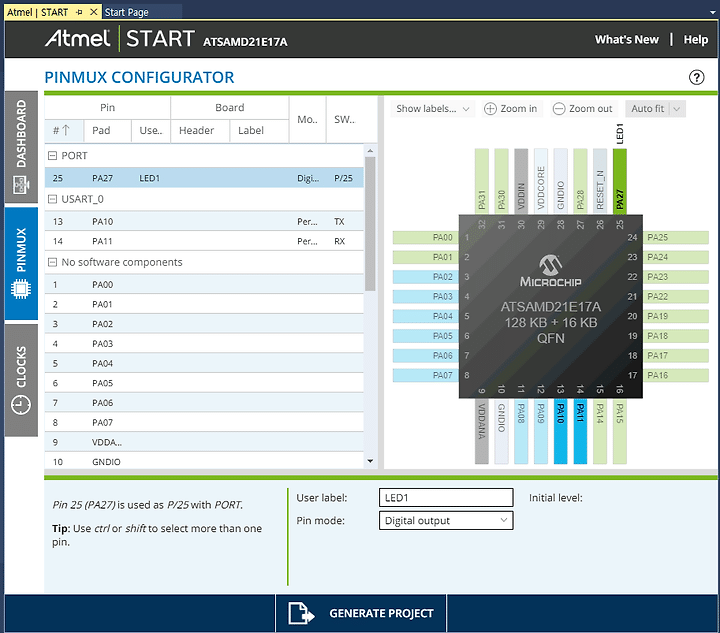720x633 pixels.
Task: Click the VDDIN pin on chip diagram
Action: [x=521, y=181]
